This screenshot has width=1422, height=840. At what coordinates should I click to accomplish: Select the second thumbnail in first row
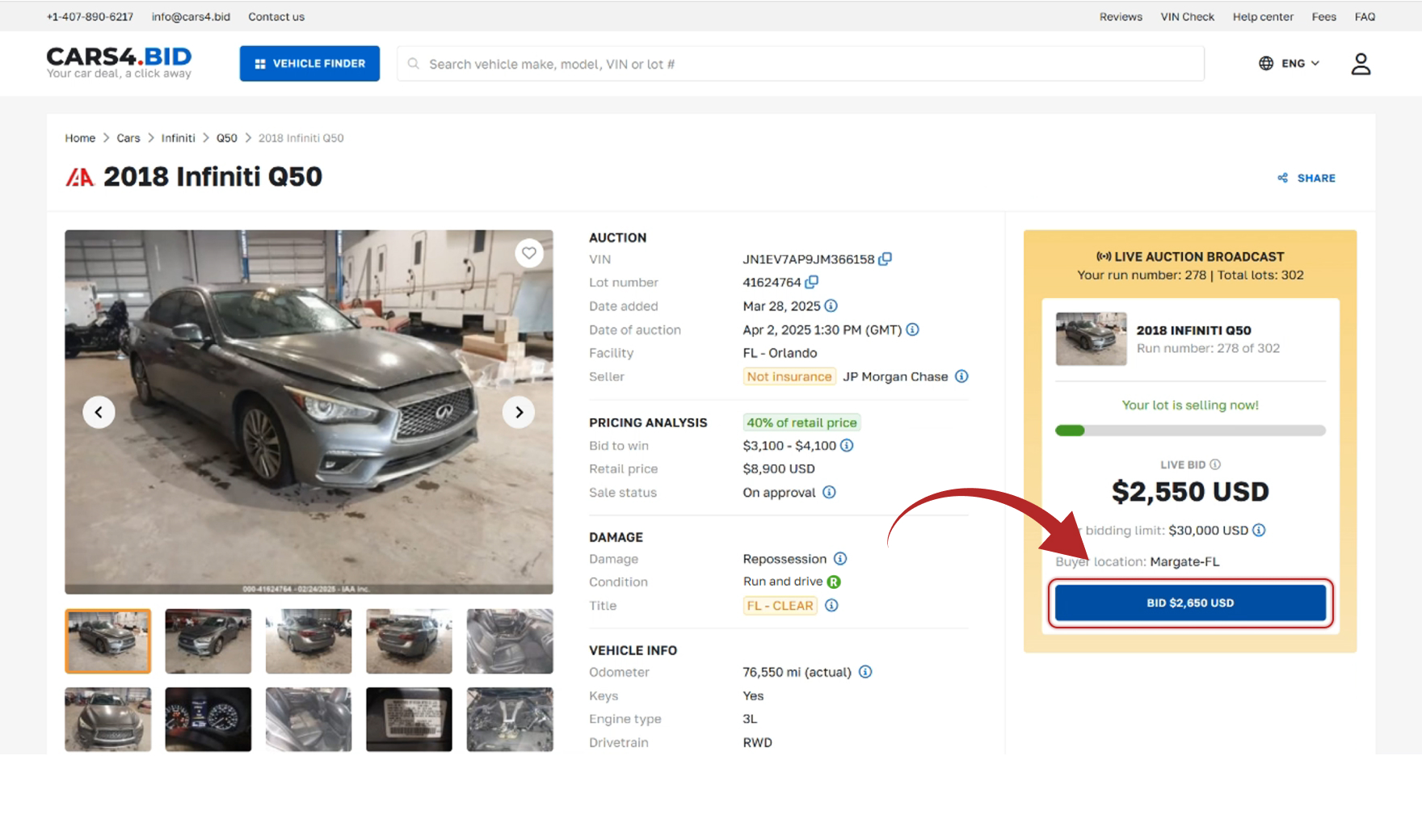coord(208,641)
